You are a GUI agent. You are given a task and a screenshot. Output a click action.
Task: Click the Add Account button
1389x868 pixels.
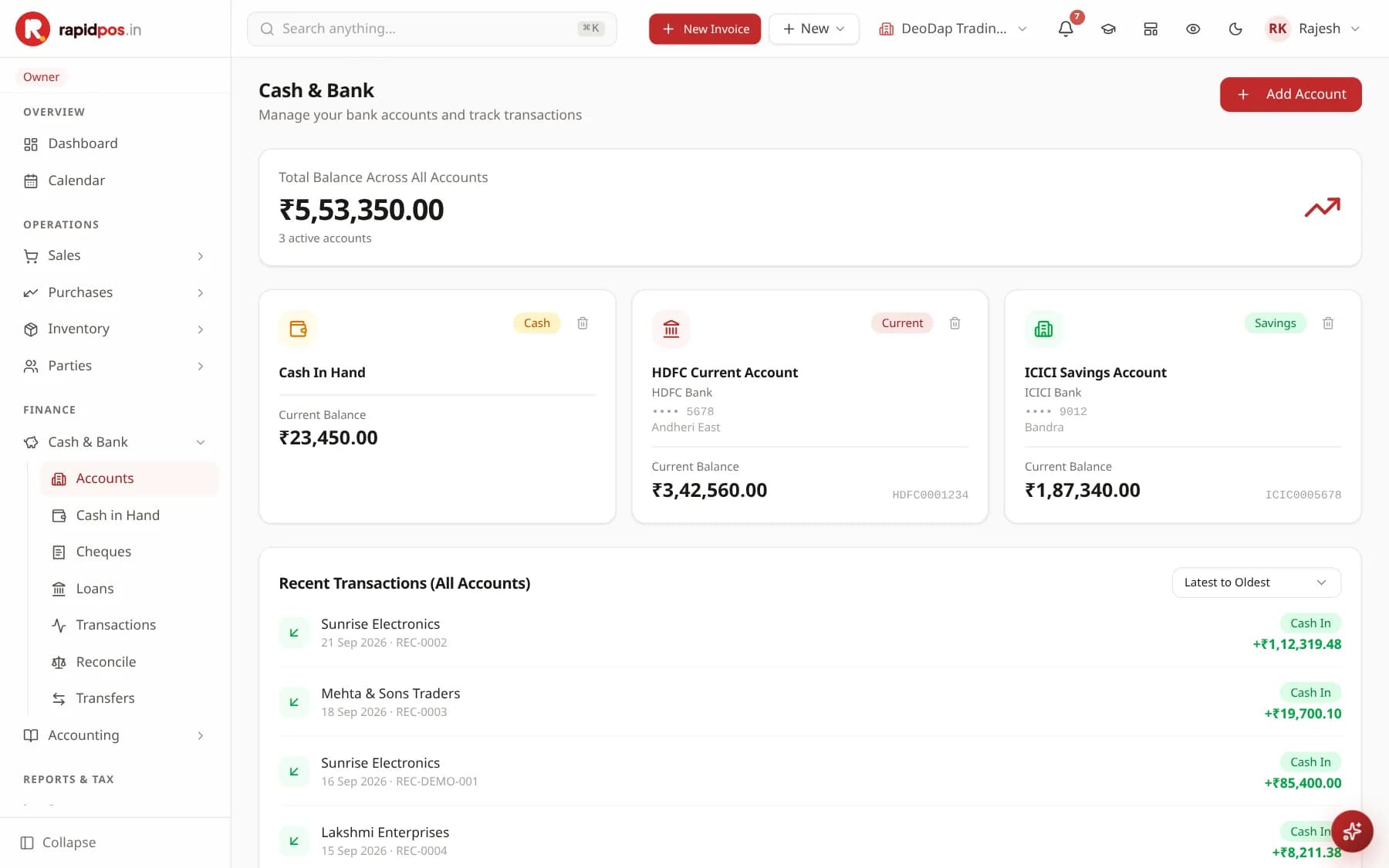(1290, 94)
